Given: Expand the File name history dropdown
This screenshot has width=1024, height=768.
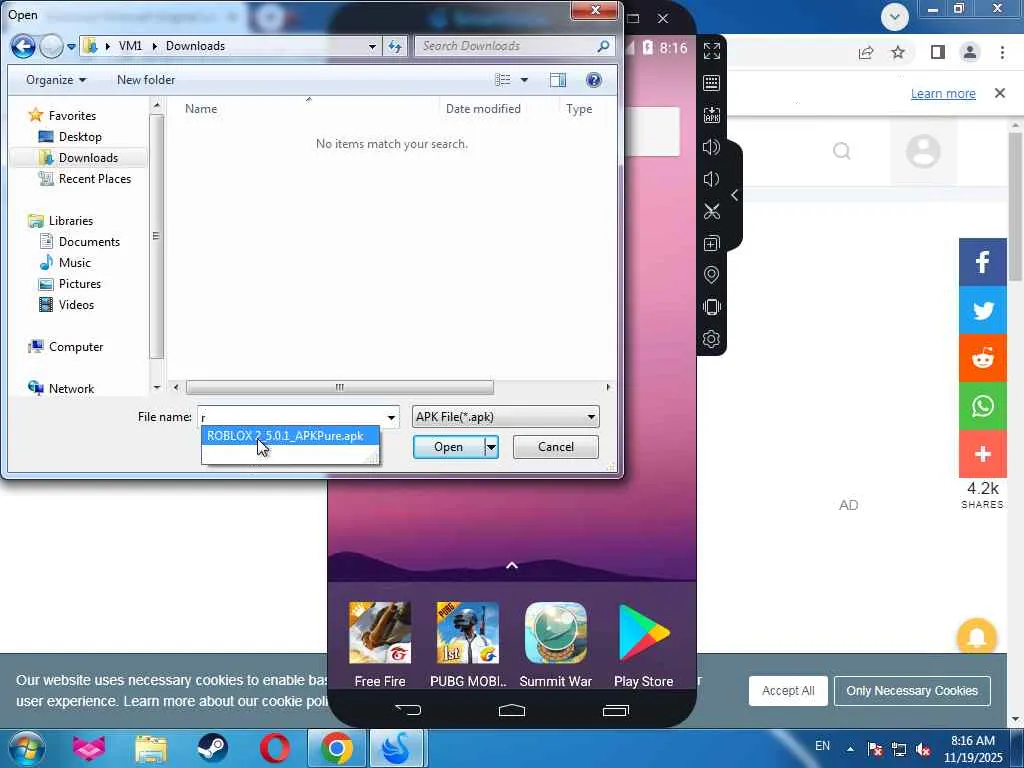Looking at the screenshot, I should click(x=391, y=417).
